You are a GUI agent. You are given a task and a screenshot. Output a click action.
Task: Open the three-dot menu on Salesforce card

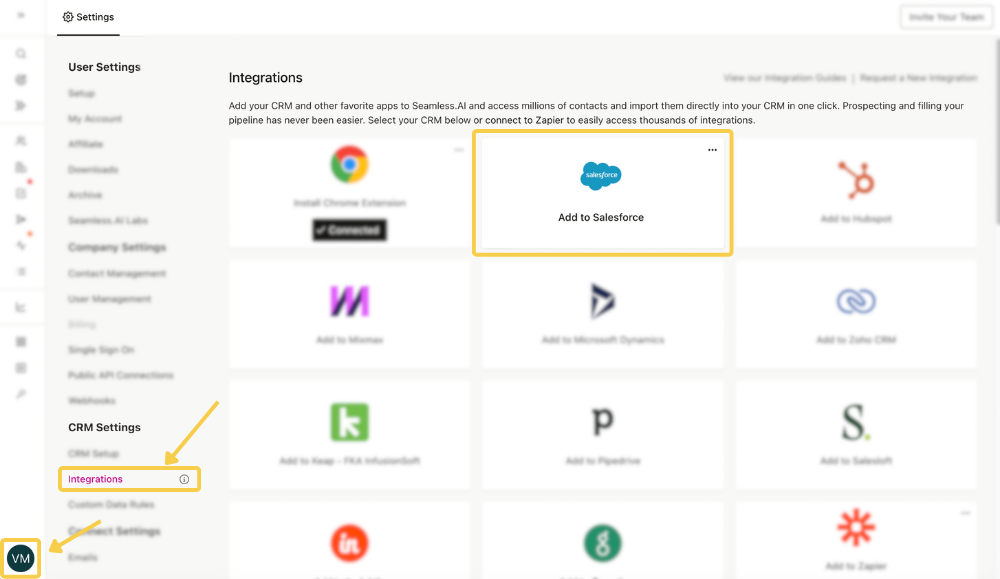[712, 149]
